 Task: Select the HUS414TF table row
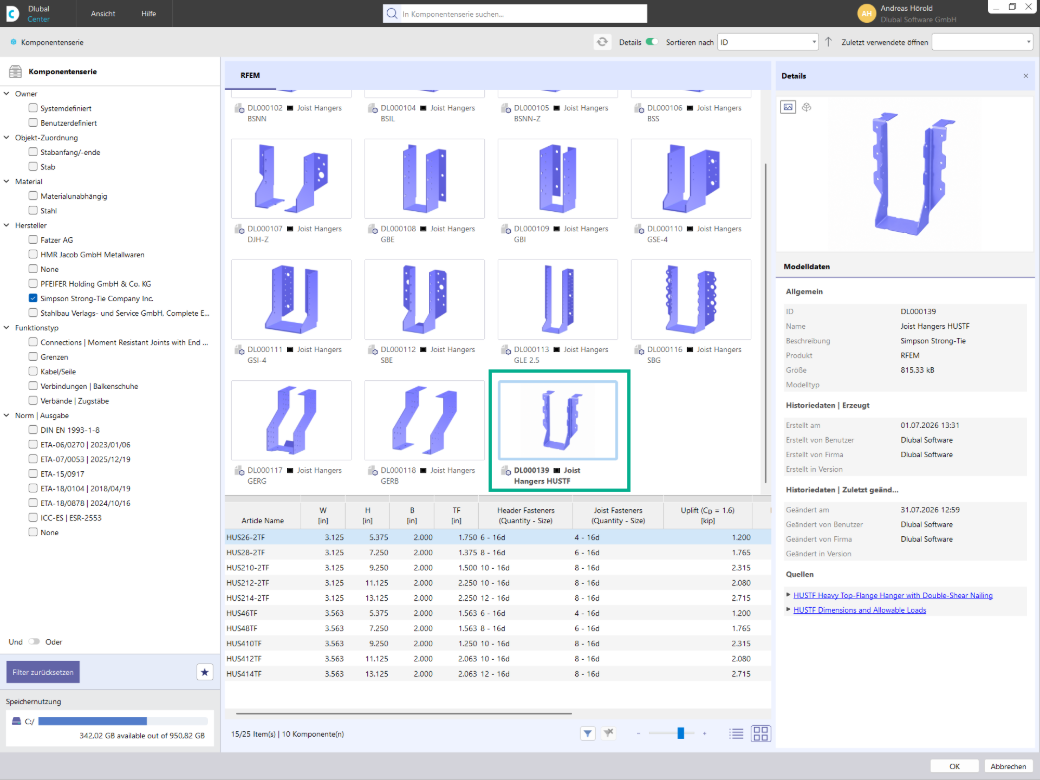point(498,673)
